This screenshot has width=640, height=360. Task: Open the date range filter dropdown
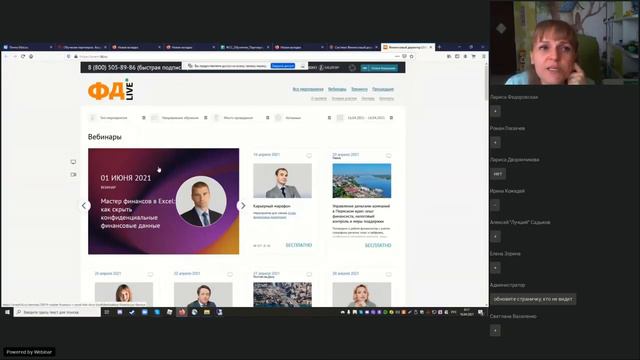(365, 118)
